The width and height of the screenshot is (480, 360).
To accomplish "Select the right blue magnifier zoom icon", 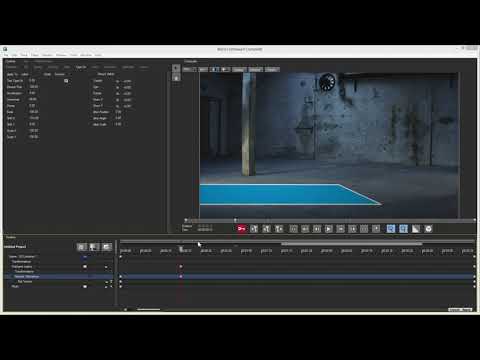I will pyautogui.click(x=403, y=229).
